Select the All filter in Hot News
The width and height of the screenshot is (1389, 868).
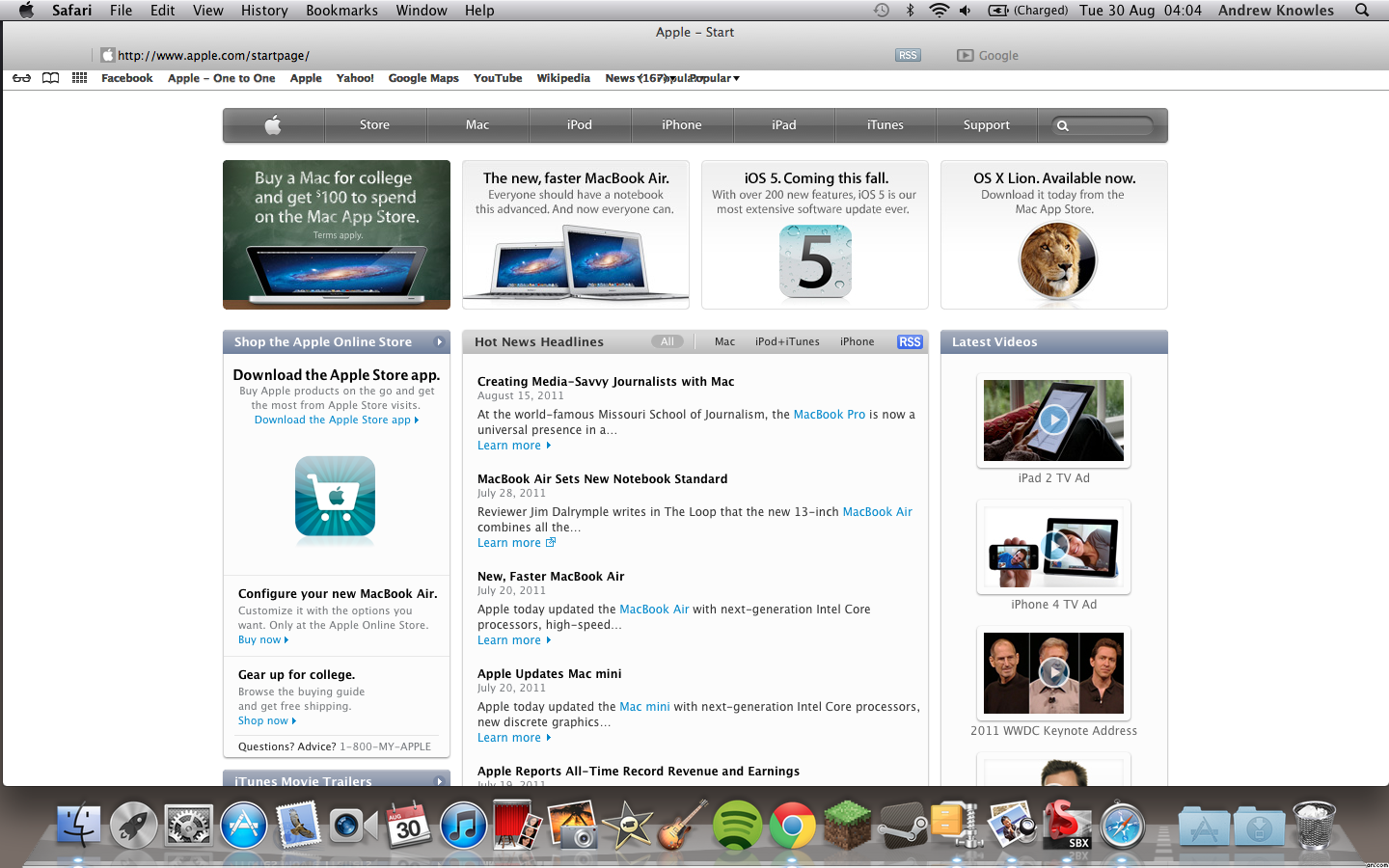tap(667, 341)
